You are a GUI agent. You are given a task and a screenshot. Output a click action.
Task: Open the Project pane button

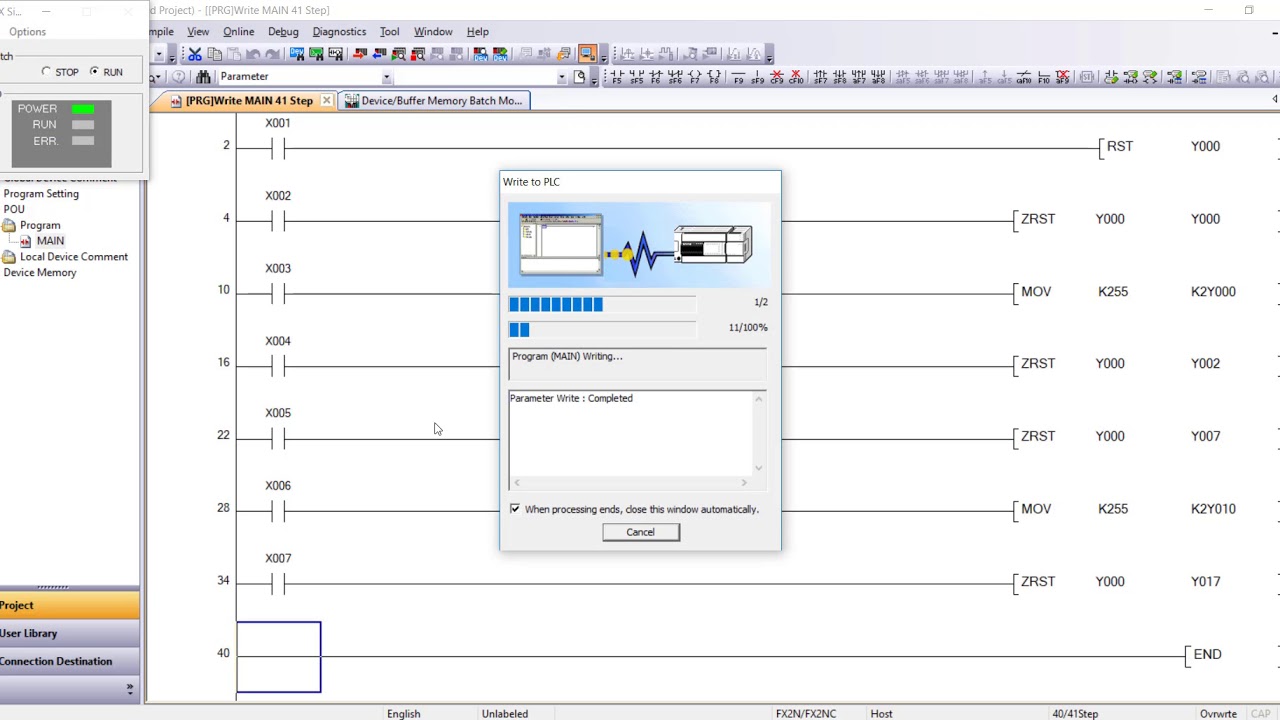(x=70, y=605)
